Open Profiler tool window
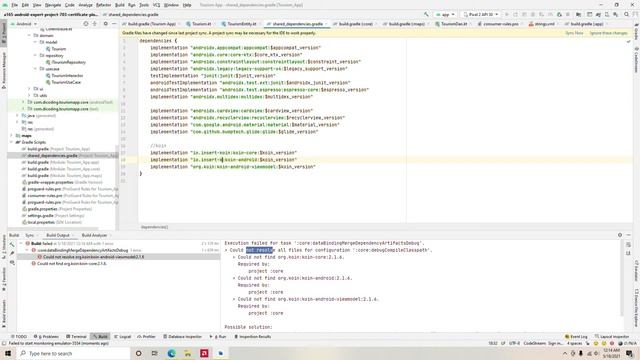640x360 pixels. click(147, 337)
